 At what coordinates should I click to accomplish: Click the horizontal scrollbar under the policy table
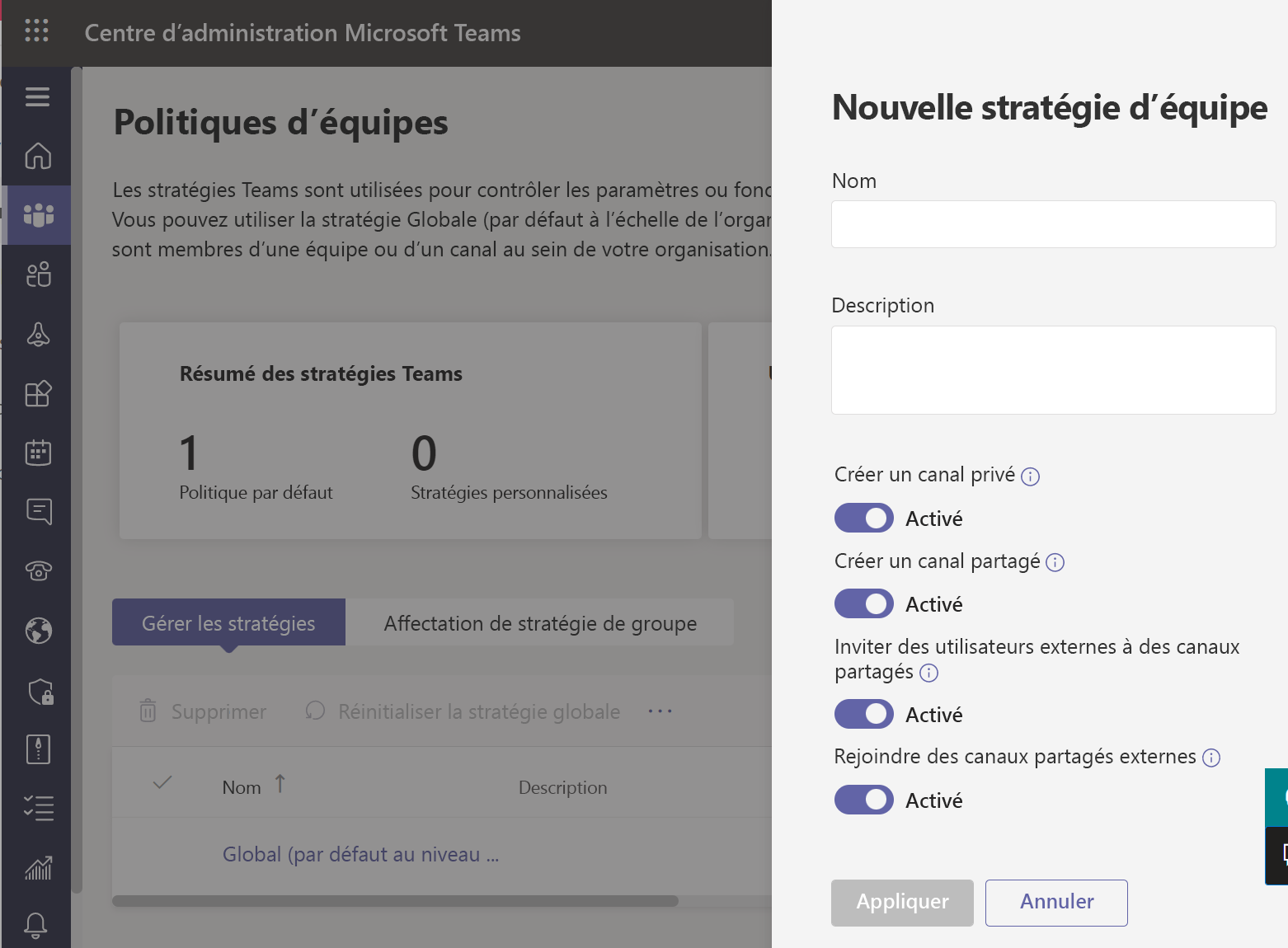click(x=395, y=901)
